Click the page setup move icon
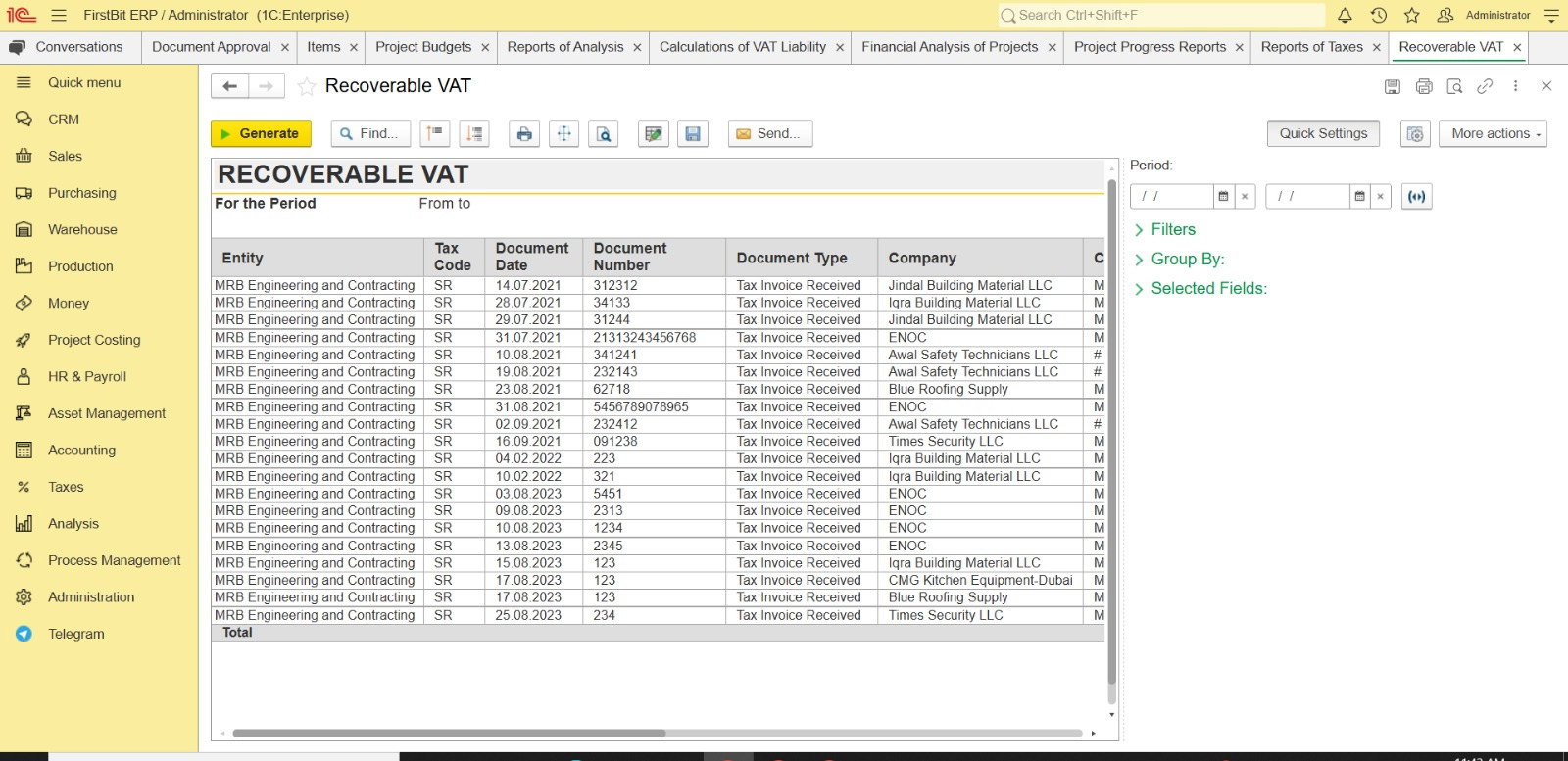 point(564,134)
